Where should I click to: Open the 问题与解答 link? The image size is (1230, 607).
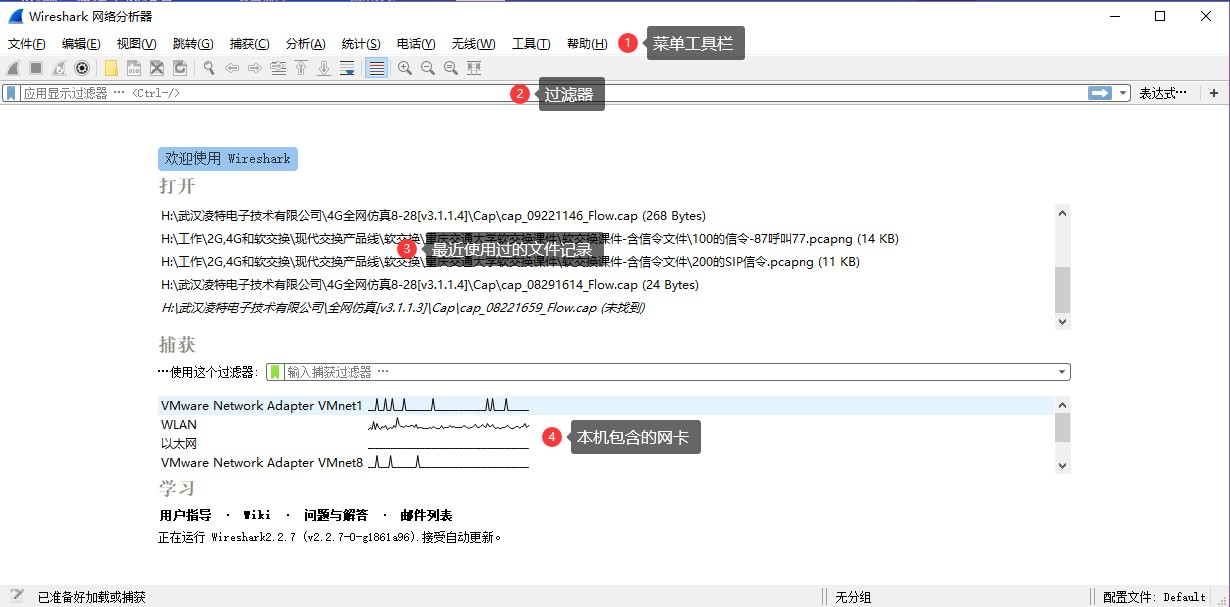[x=337, y=516]
